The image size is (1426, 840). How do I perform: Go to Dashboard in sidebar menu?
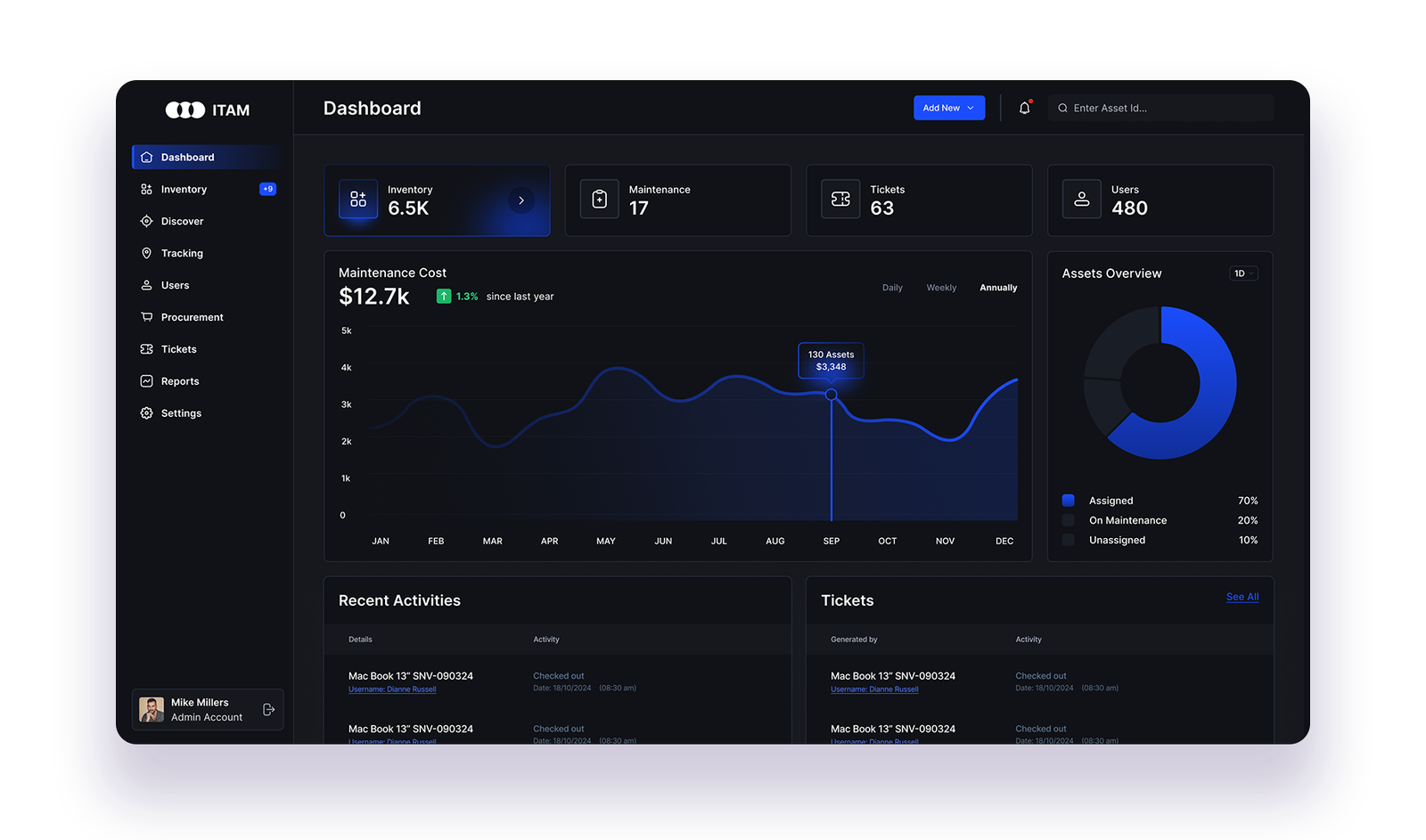187,158
